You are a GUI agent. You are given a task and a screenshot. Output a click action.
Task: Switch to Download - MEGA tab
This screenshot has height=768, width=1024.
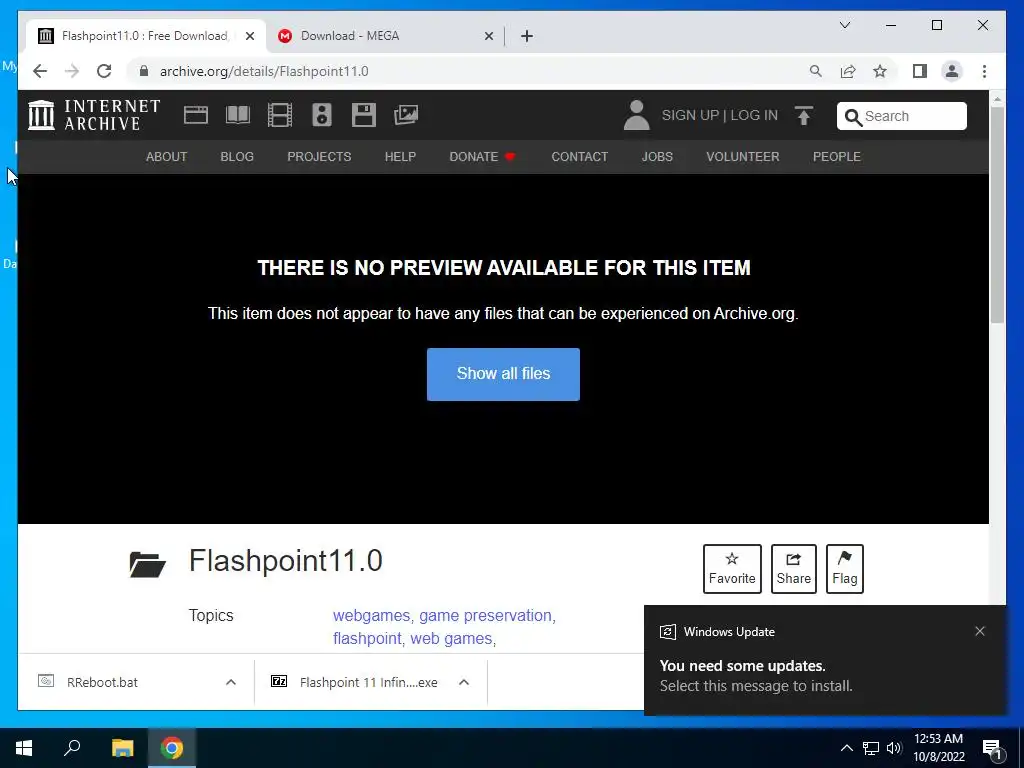pyautogui.click(x=385, y=36)
